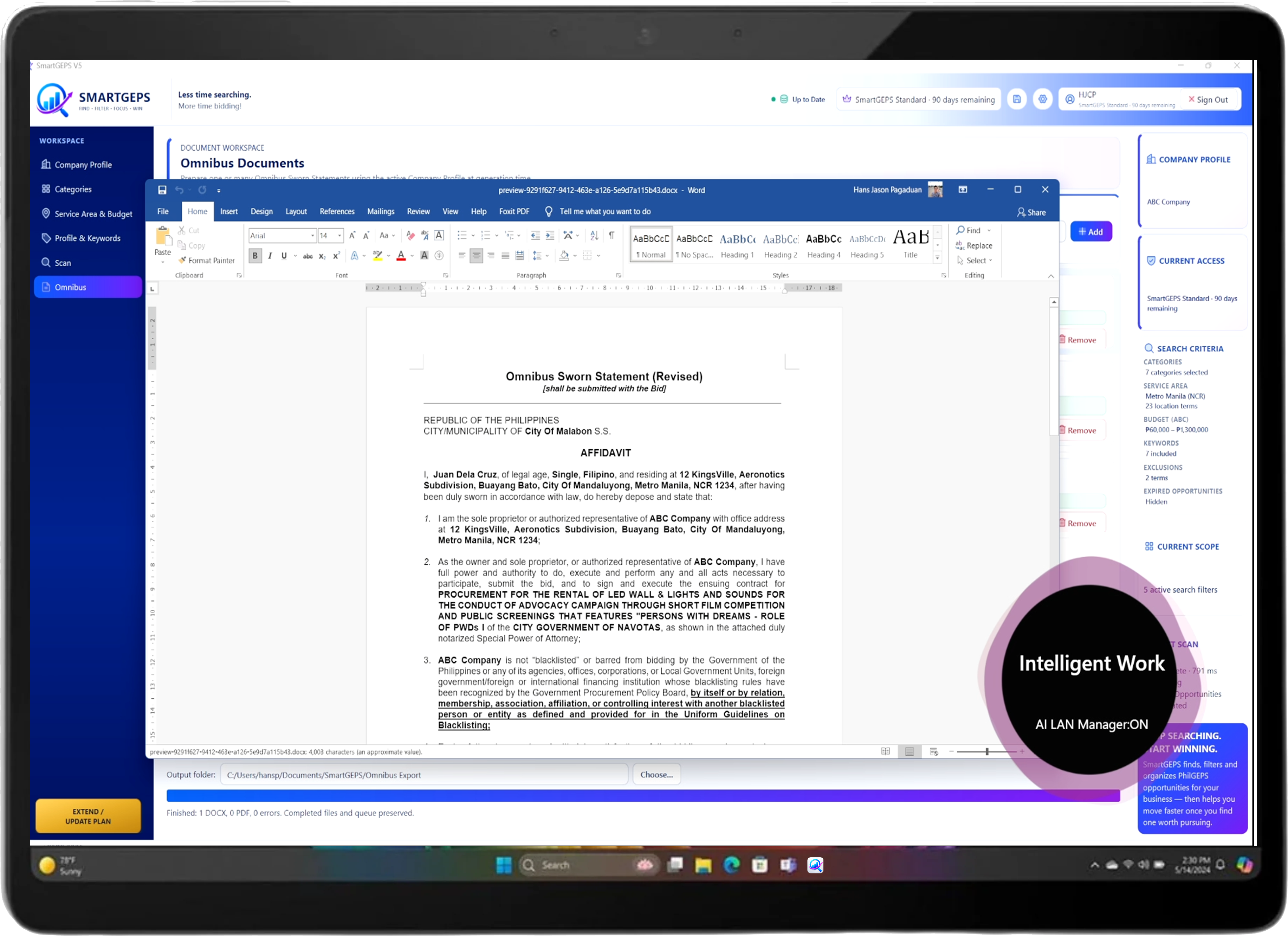Open the font size 14 dropdown

(x=339, y=235)
